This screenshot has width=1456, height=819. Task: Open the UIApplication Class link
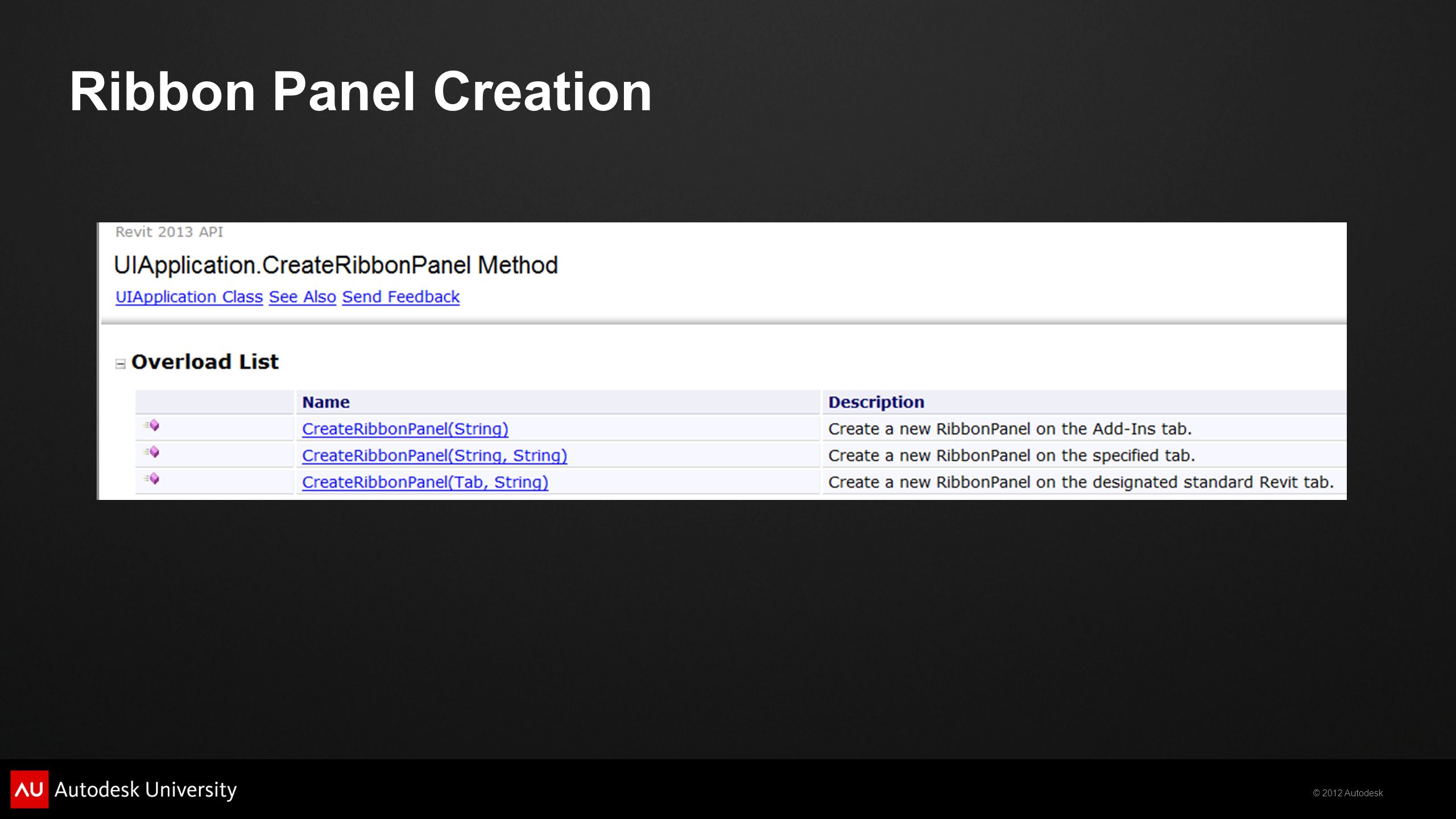click(x=189, y=297)
